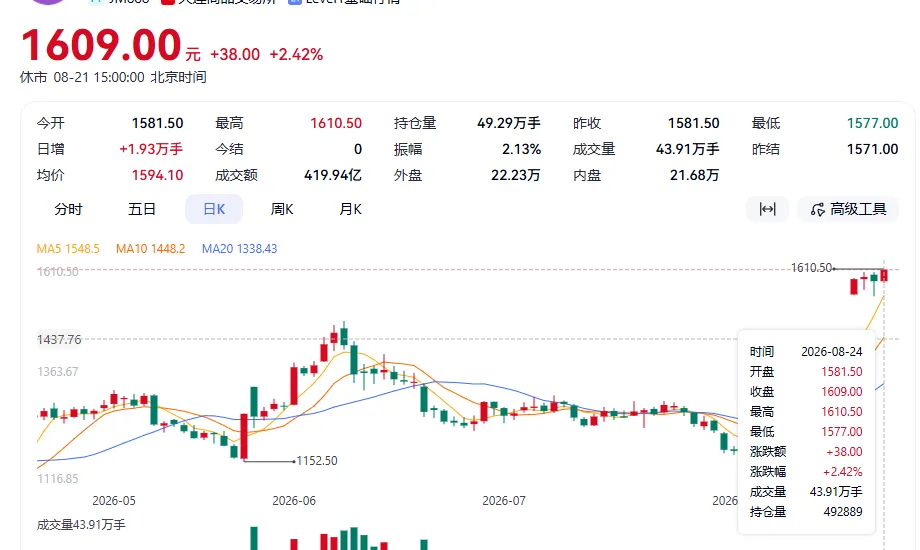Click the MA5 1548.5 indicator label
Image resolution: width=920 pixels, height=550 pixels.
pyautogui.click(x=68, y=249)
